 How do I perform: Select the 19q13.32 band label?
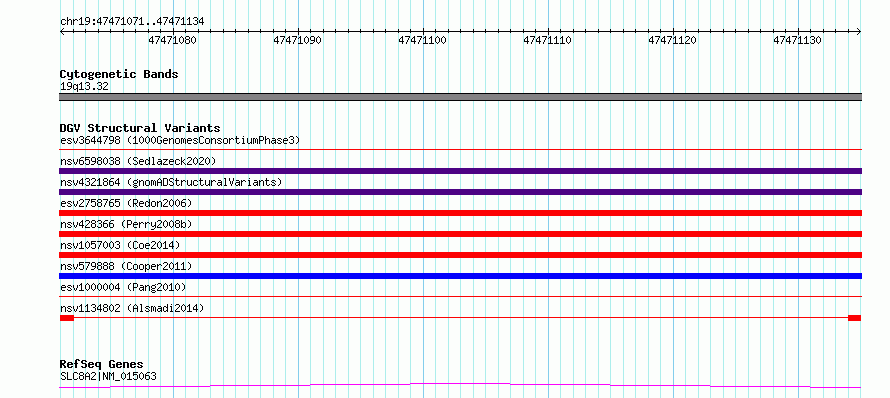84,87
